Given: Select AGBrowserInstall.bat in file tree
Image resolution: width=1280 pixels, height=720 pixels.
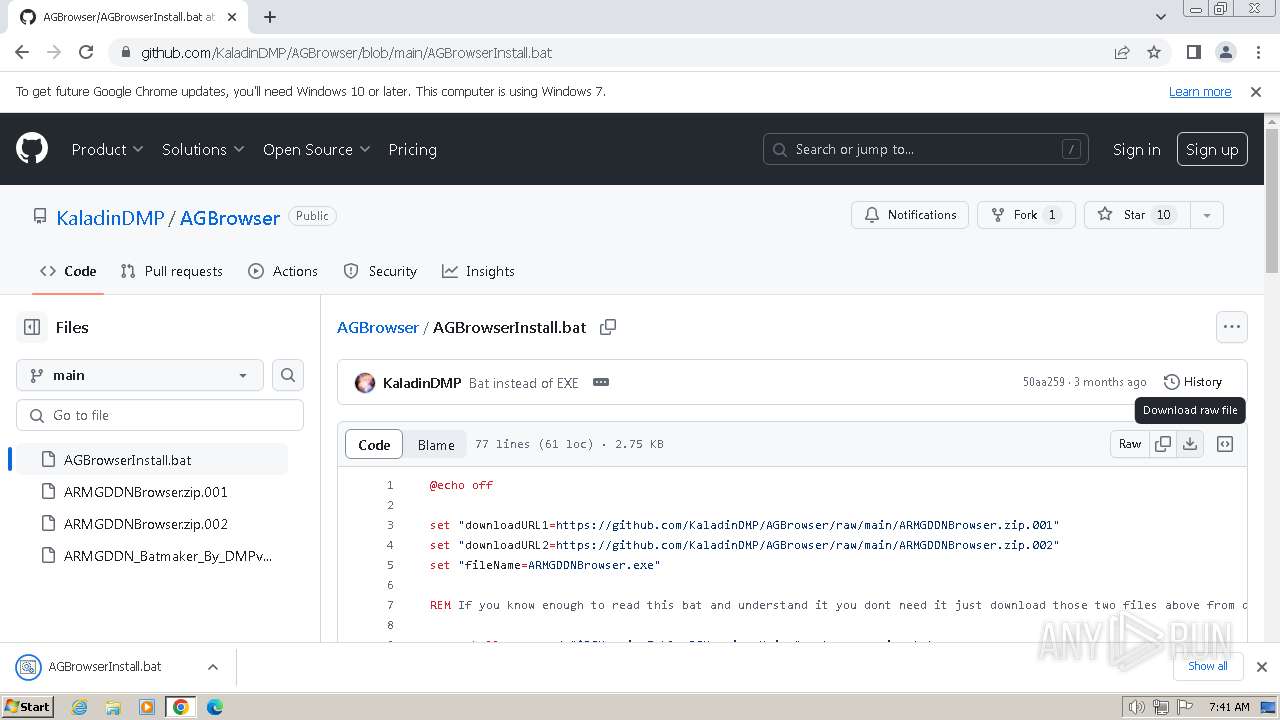Looking at the screenshot, I should click(x=152, y=460).
